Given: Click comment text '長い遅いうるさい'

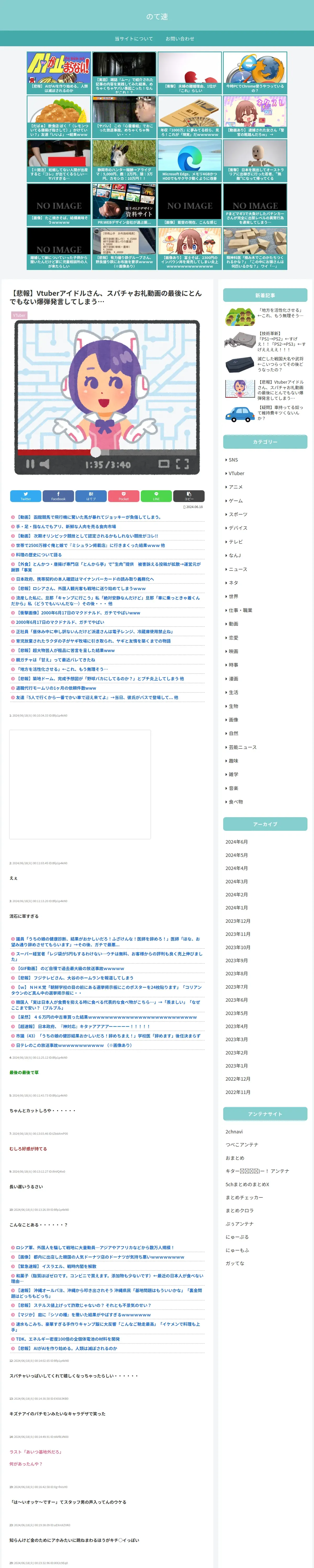Looking at the screenshot, I should pos(26,1186).
